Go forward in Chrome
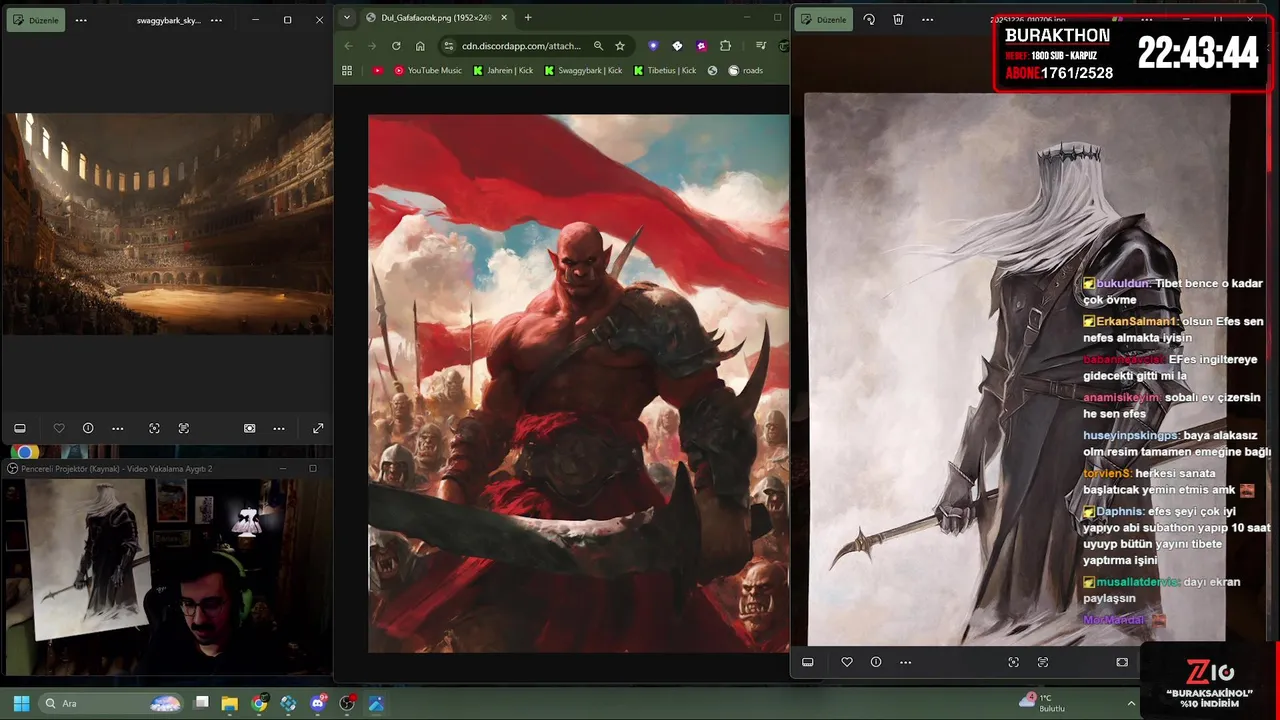The height and width of the screenshot is (720, 1280). [372, 46]
